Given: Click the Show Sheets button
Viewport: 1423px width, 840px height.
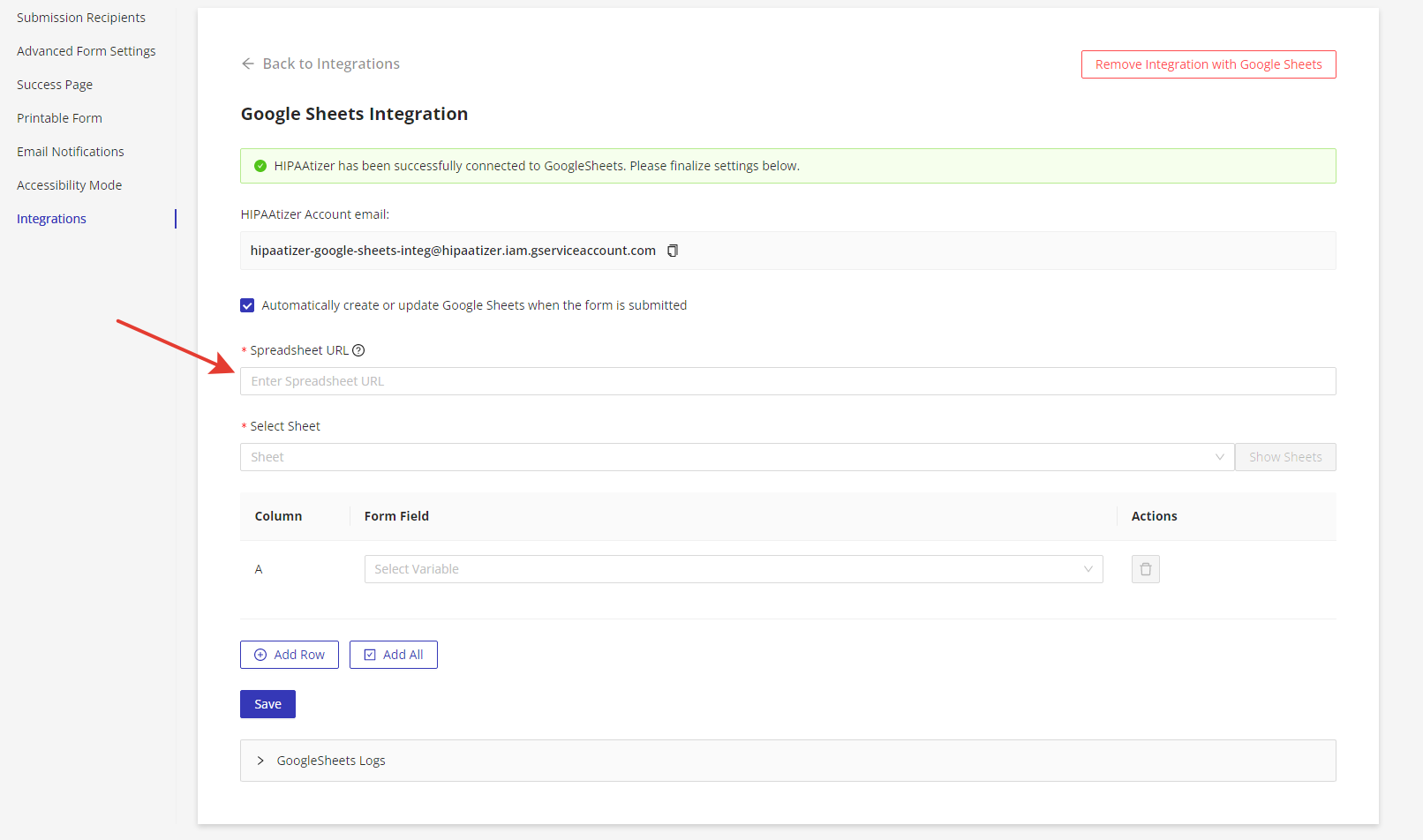Looking at the screenshot, I should [x=1284, y=456].
